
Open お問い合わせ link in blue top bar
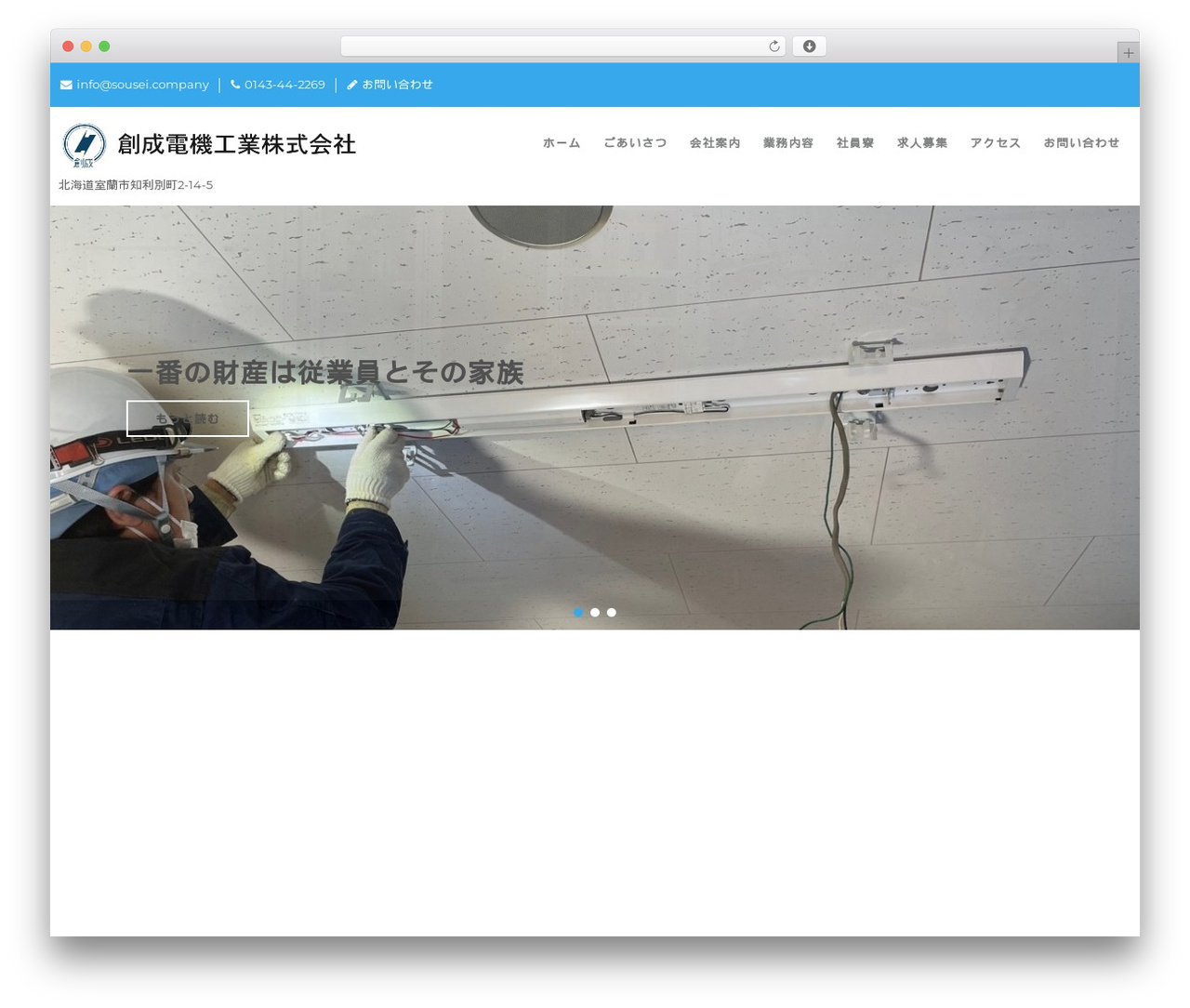397,85
